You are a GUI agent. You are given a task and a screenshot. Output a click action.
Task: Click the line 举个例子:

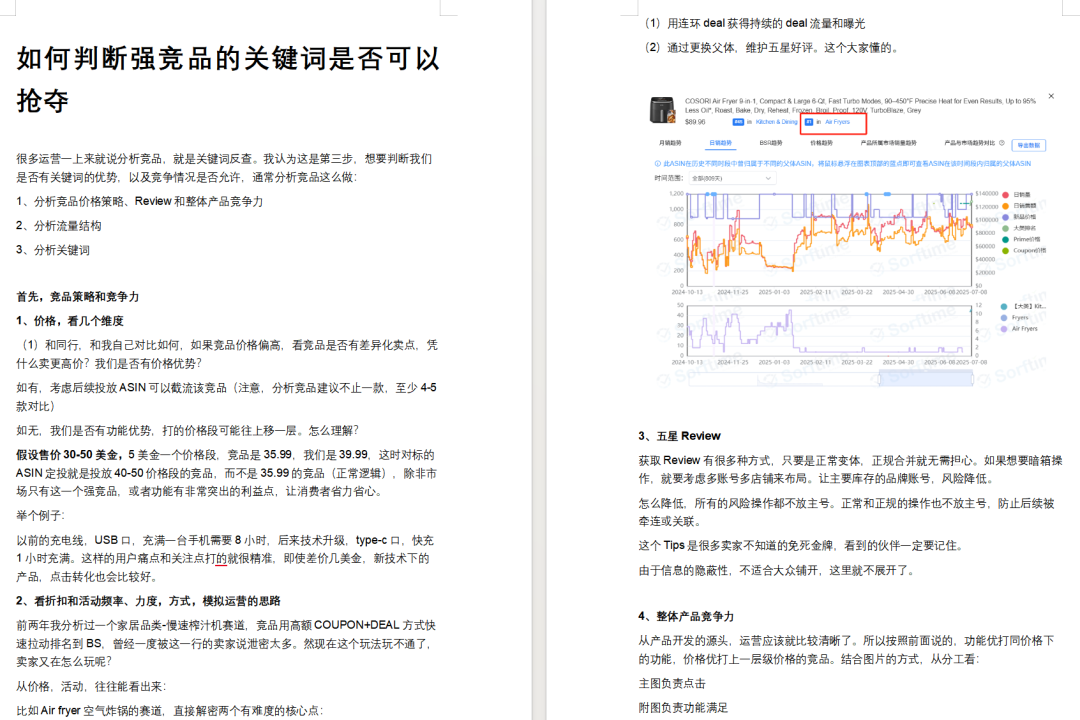(41, 515)
